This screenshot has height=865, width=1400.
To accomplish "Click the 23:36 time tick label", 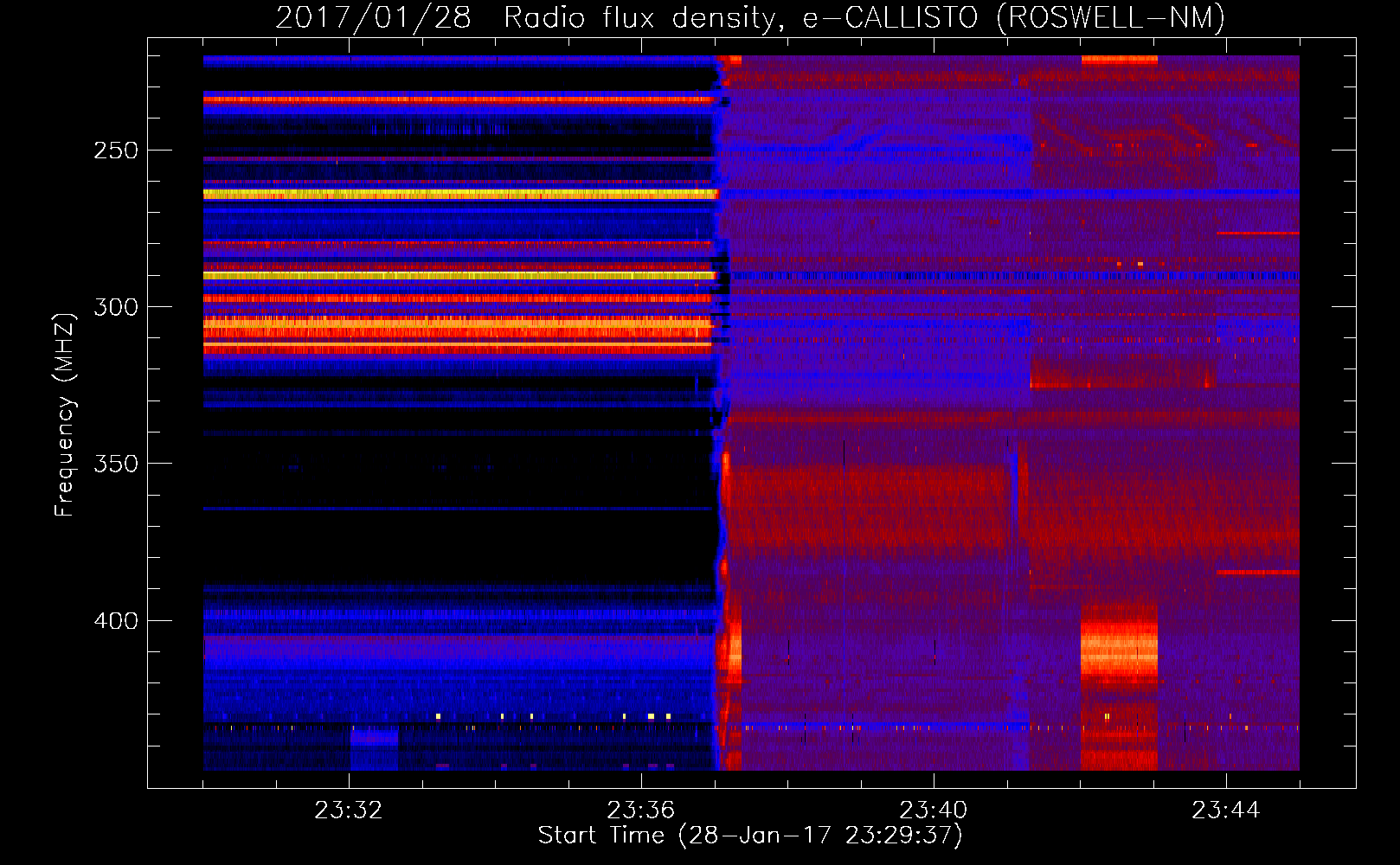I will pyautogui.click(x=641, y=811).
